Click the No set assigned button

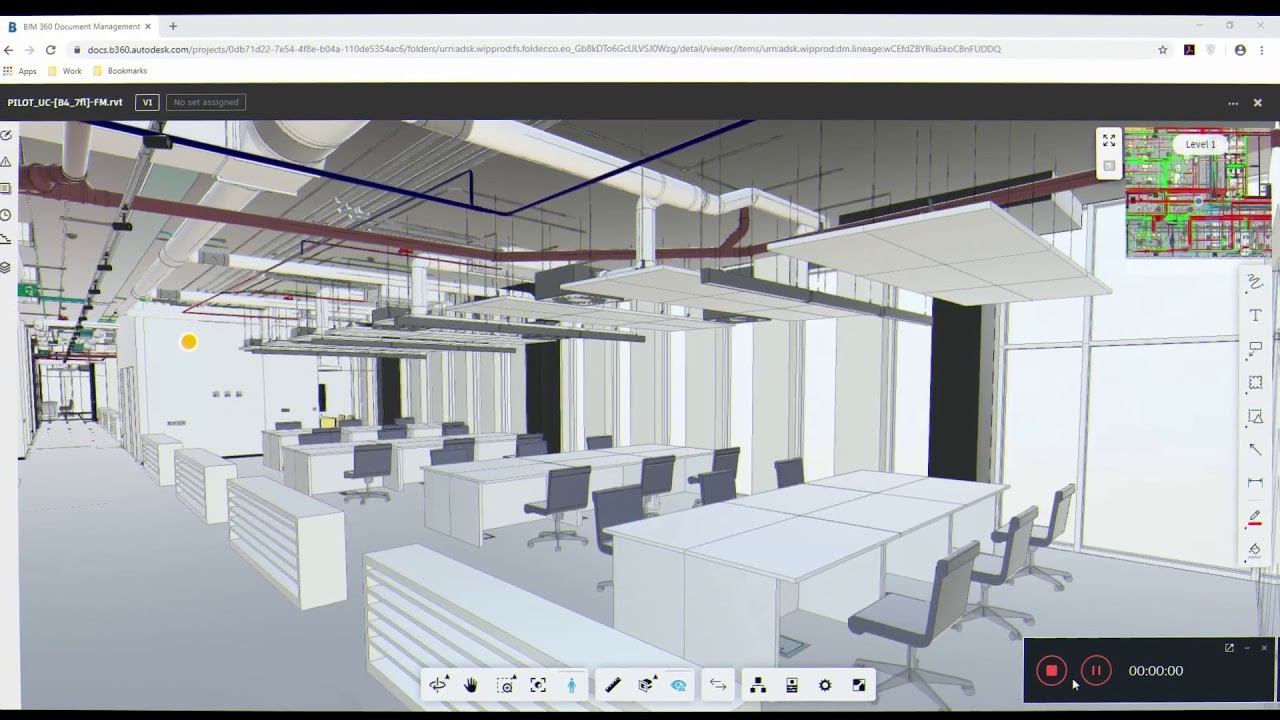click(206, 102)
